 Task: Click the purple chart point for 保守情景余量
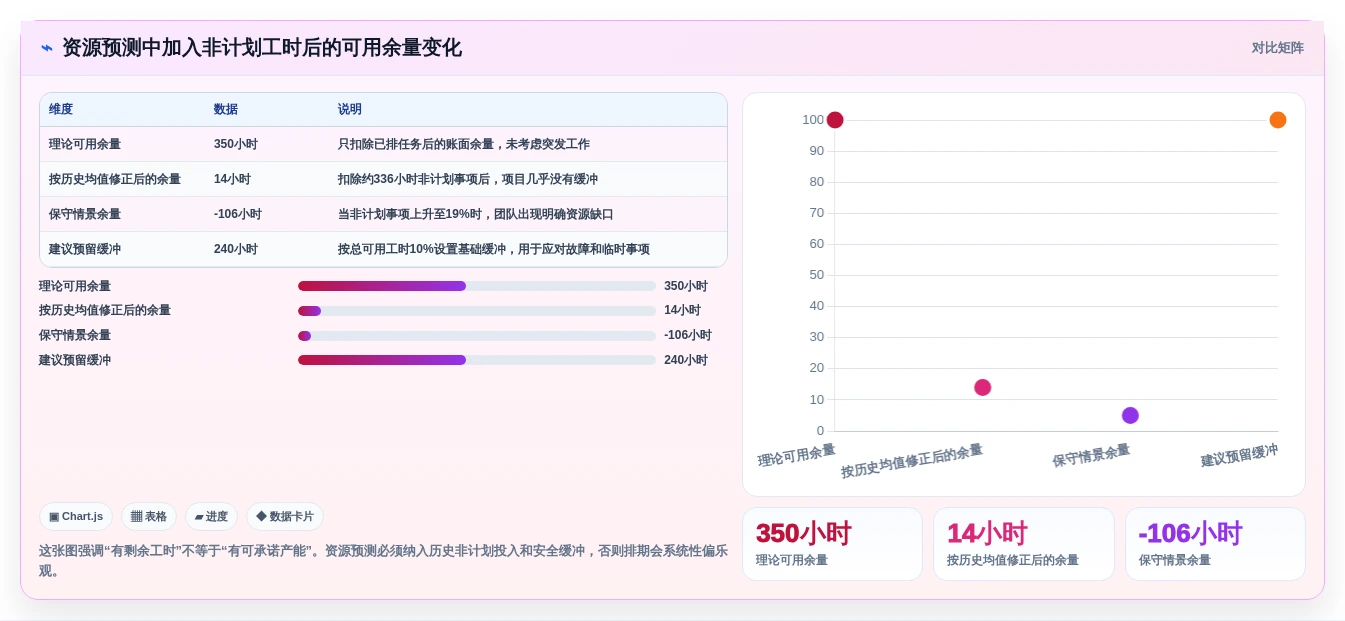[x=1130, y=416]
